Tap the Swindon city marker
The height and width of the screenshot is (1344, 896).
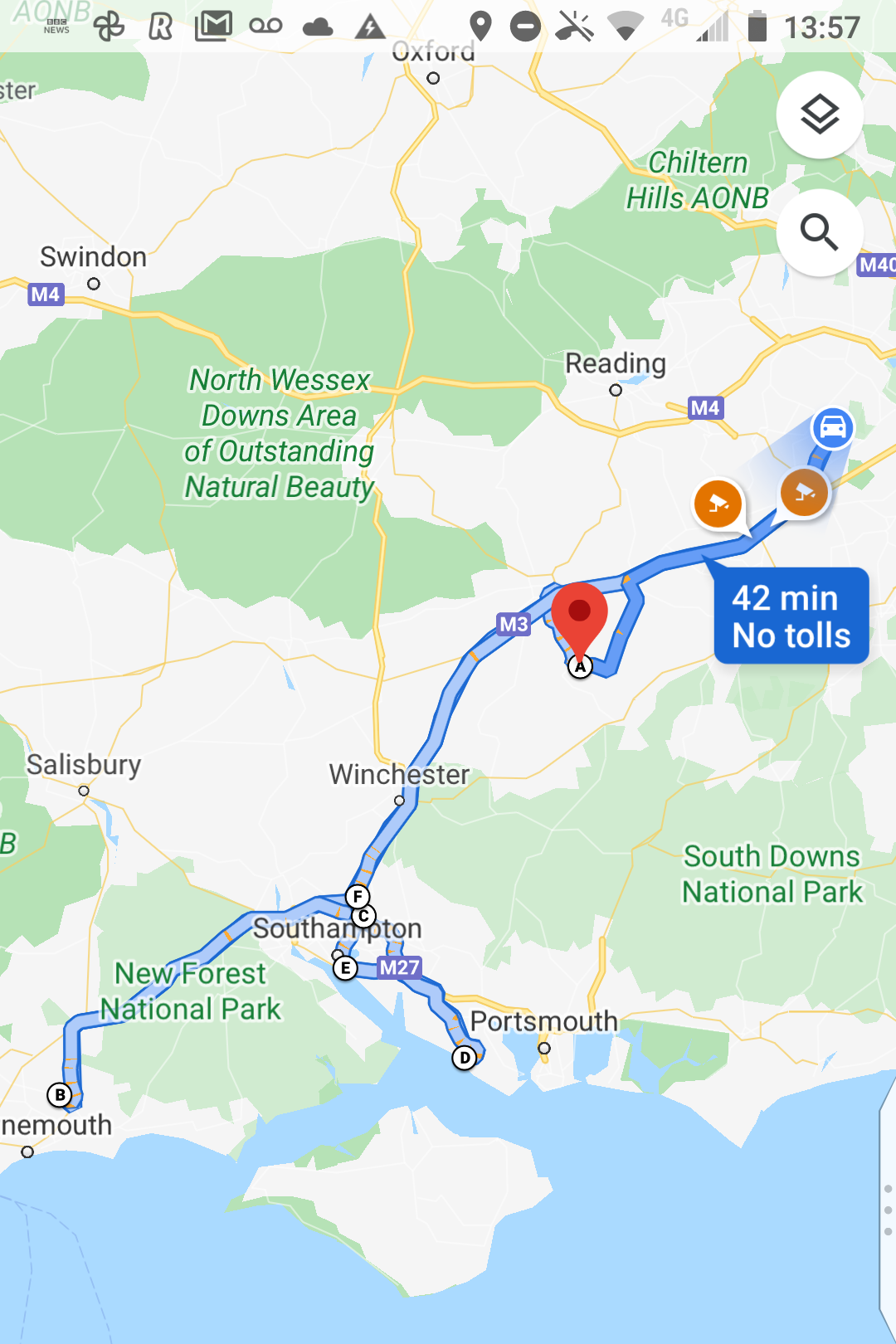94,284
